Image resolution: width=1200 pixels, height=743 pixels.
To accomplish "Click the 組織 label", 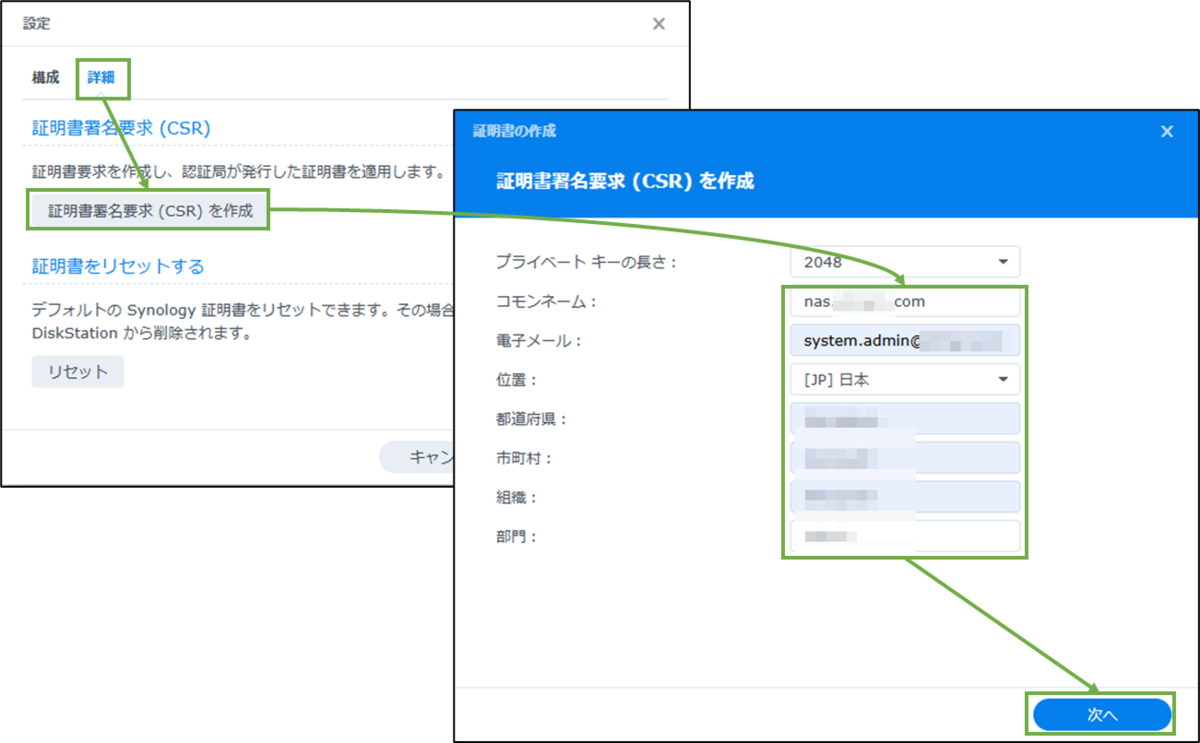I will click(517, 497).
